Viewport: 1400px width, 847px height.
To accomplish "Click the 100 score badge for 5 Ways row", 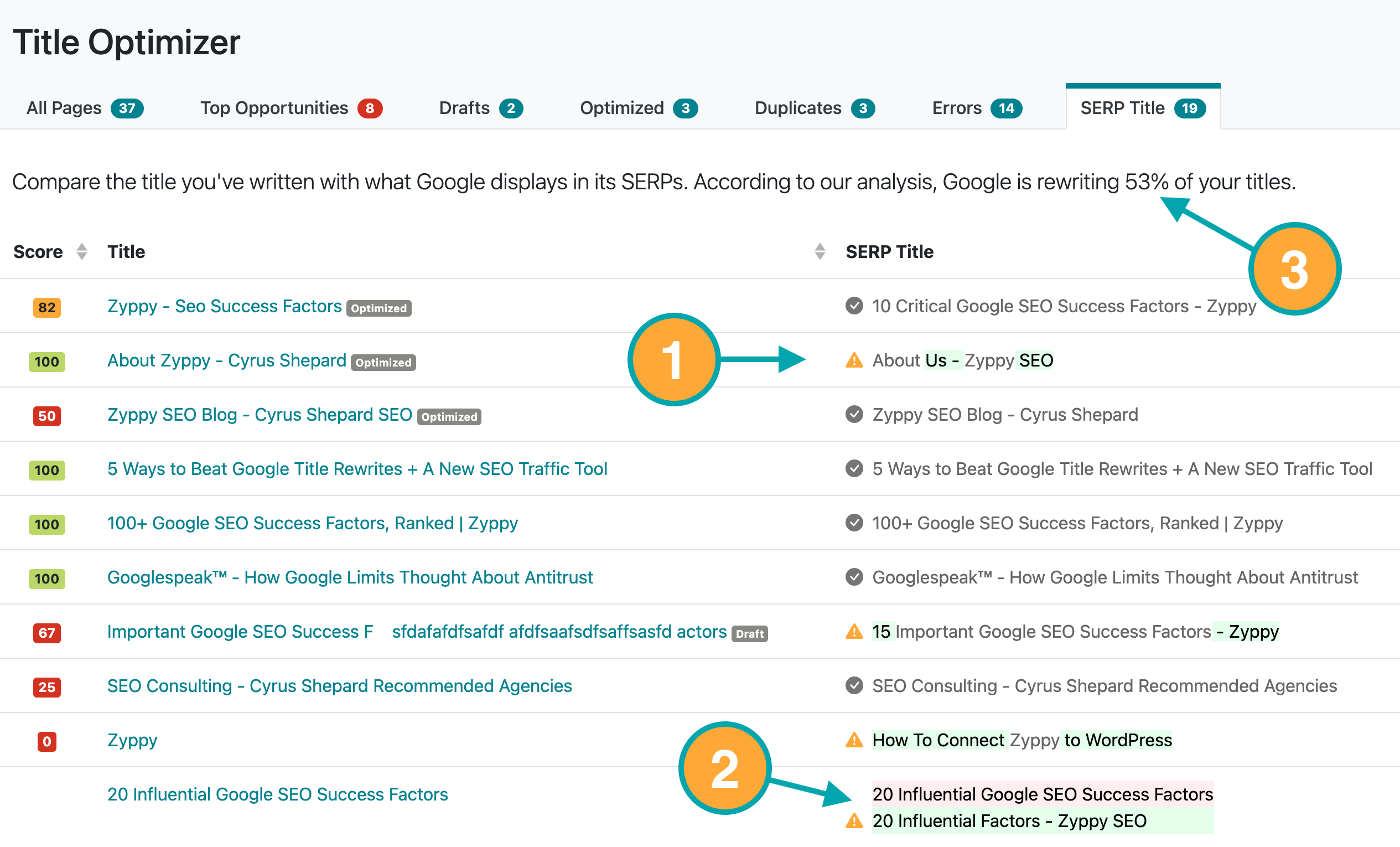I will [x=46, y=471].
